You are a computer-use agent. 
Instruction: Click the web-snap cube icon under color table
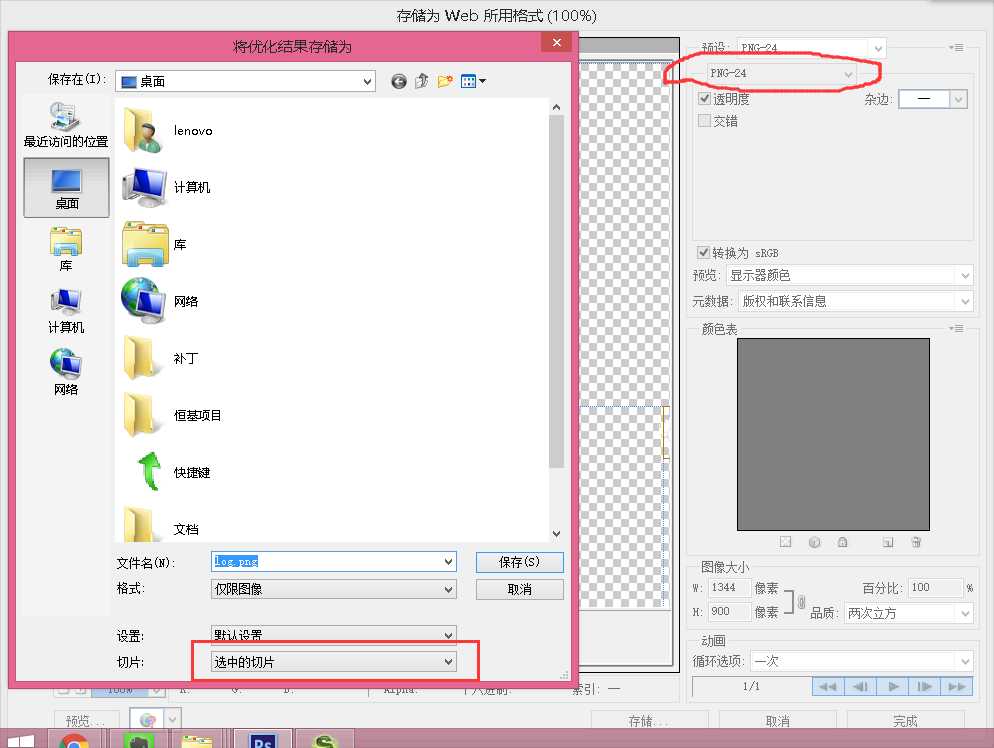point(815,542)
